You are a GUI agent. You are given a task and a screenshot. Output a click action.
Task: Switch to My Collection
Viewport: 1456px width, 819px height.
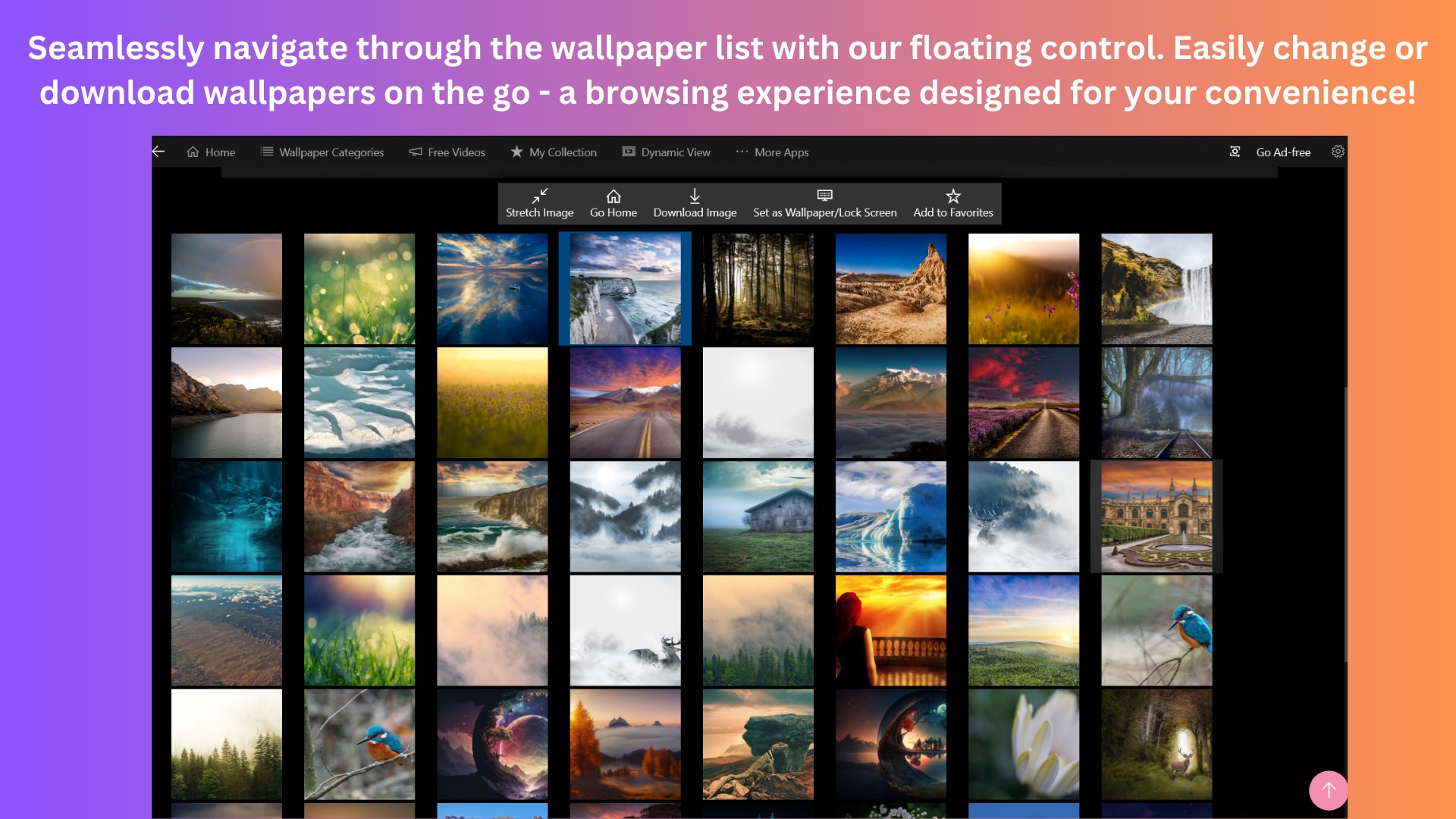coord(554,152)
